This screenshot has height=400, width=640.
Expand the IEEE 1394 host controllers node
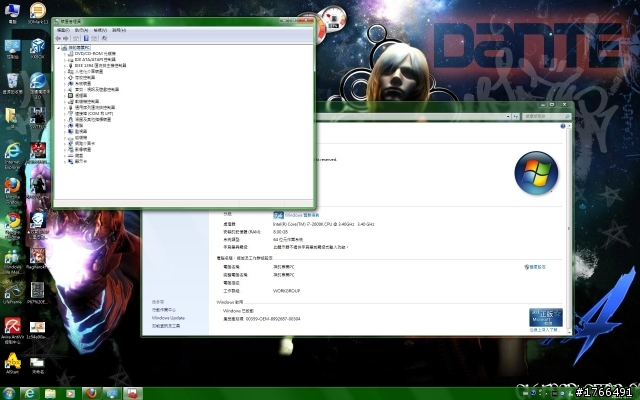click(64, 66)
